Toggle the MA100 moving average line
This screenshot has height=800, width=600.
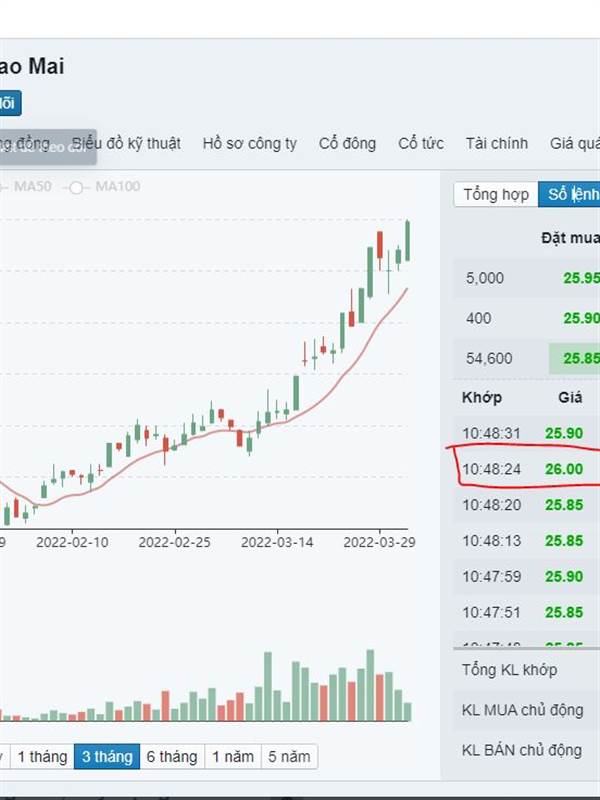102,187
